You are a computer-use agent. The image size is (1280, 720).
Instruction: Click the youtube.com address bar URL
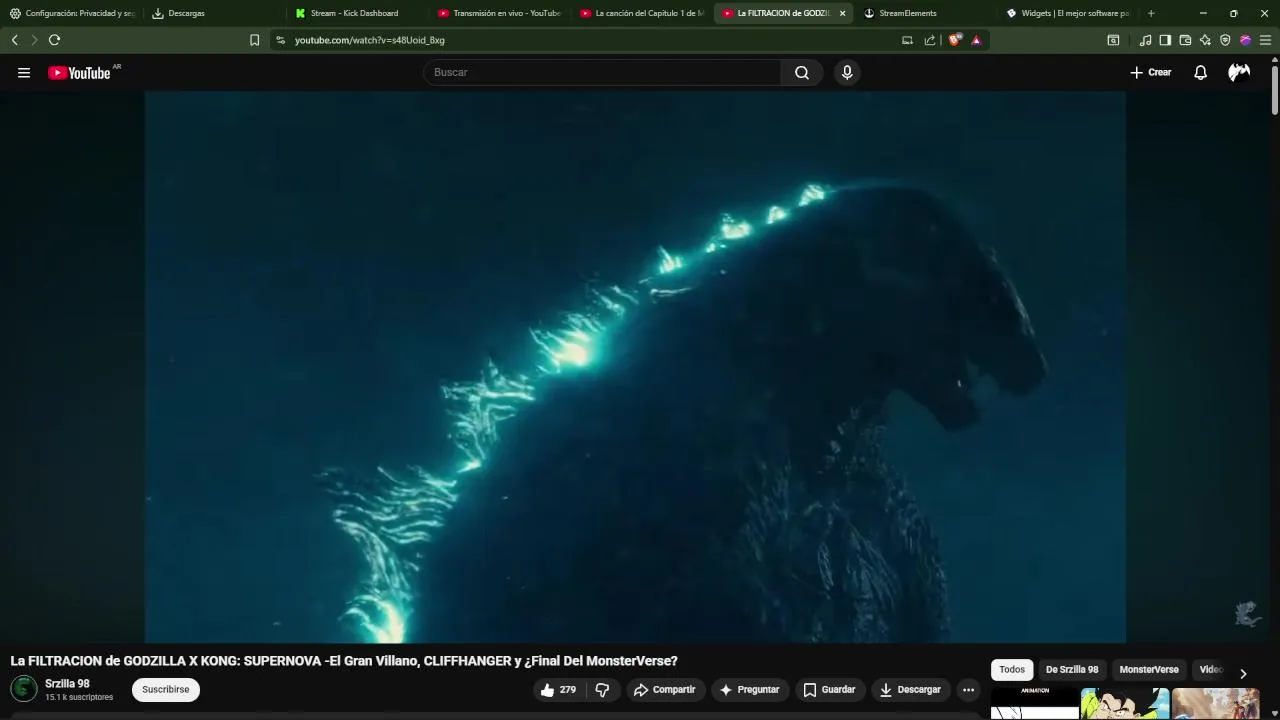(x=370, y=40)
